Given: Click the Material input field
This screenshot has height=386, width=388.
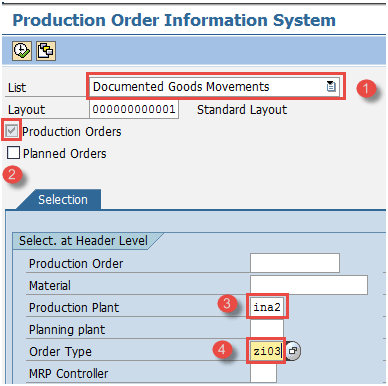Looking at the screenshot, I should click(309, 285).
